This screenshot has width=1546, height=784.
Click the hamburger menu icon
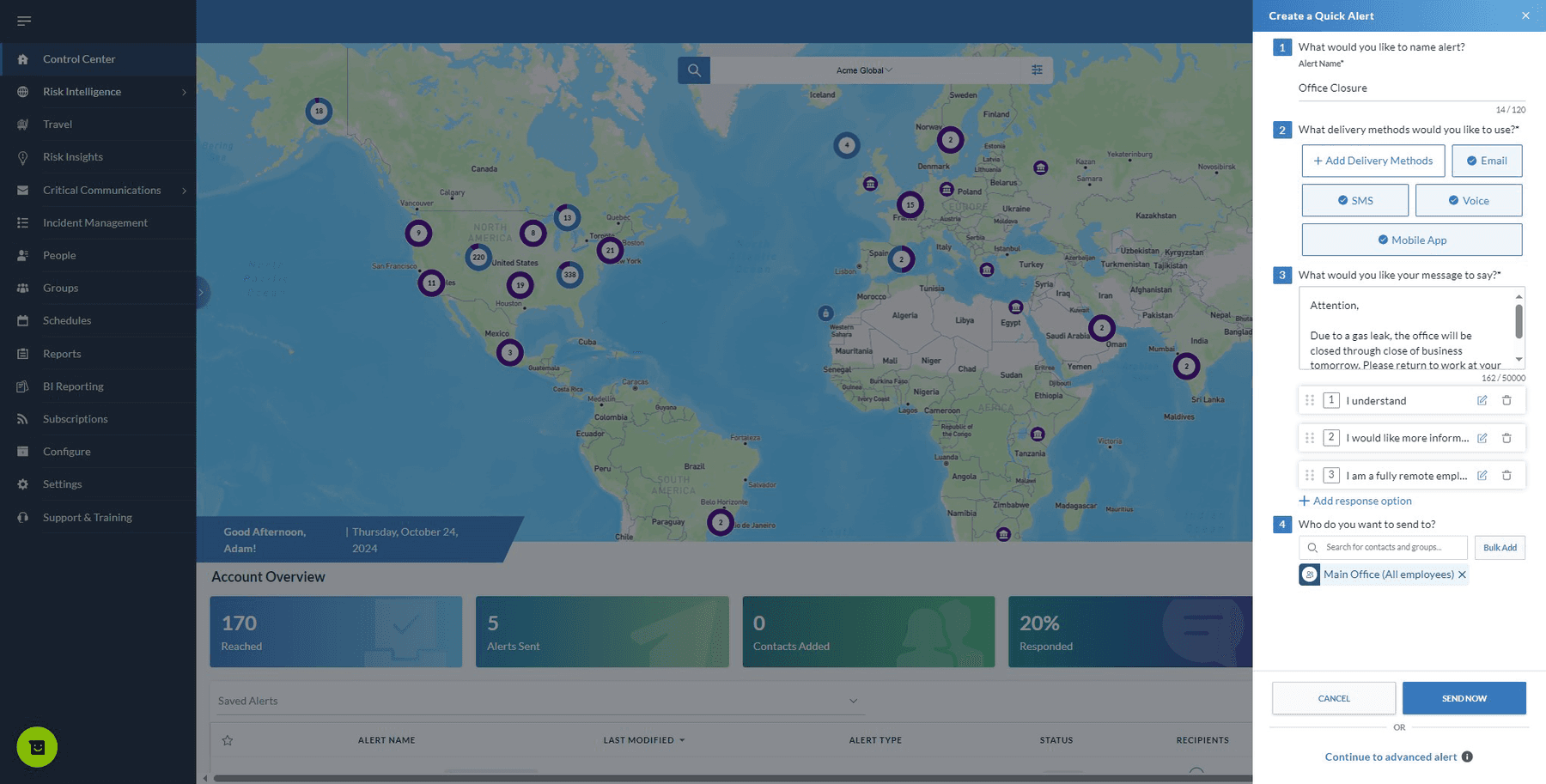coord(24,21)
